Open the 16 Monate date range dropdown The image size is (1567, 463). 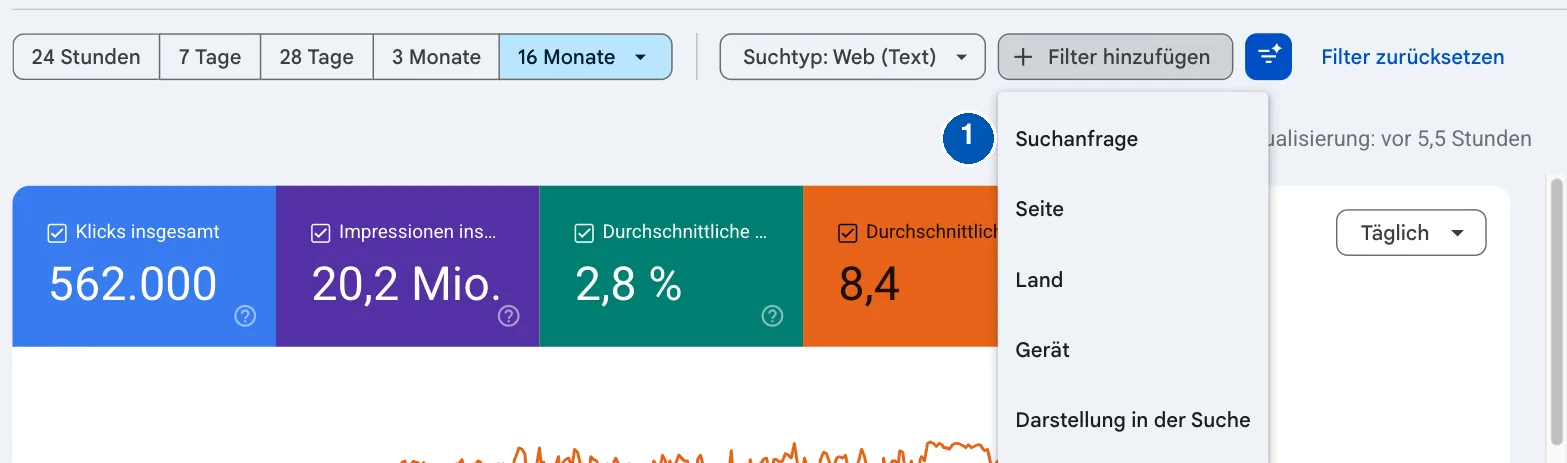pyautogui.click(x=585, y=57)
